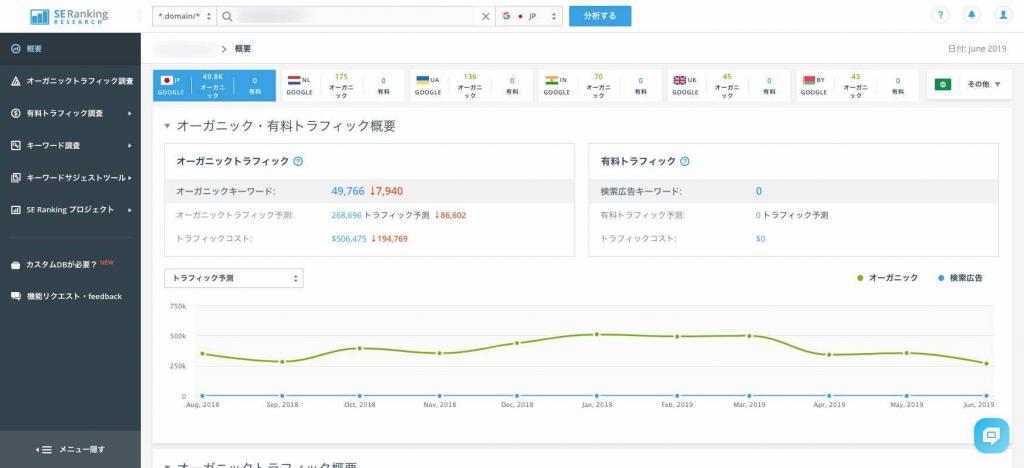Click help icon next to オーガニックトラフィック
The height and width of the screenshot is (468, 1024).
point(298,161)
